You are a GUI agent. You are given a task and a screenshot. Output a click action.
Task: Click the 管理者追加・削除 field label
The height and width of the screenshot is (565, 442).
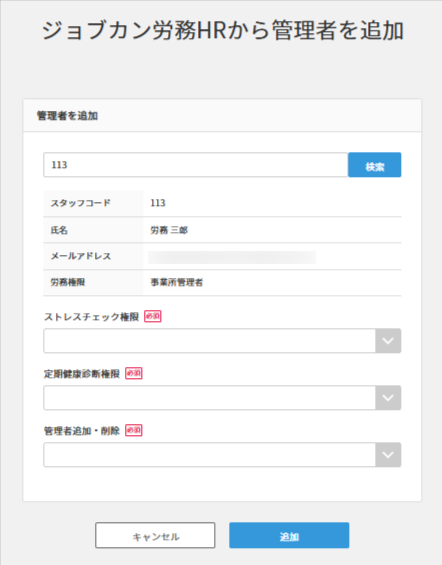(82, 431)
